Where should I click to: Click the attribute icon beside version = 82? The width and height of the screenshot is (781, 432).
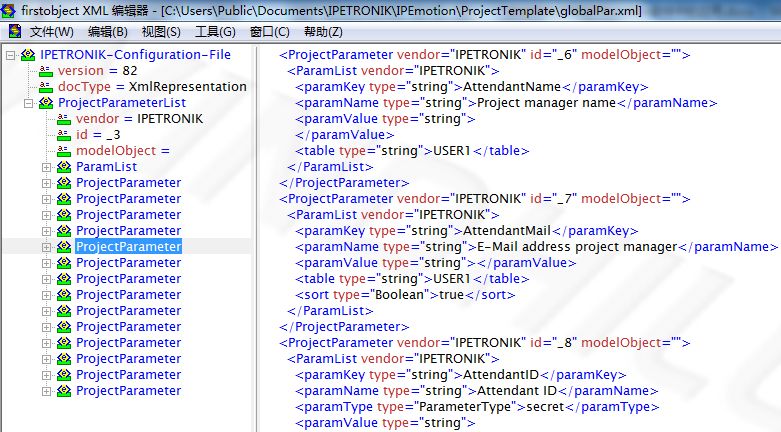(46, 71)
